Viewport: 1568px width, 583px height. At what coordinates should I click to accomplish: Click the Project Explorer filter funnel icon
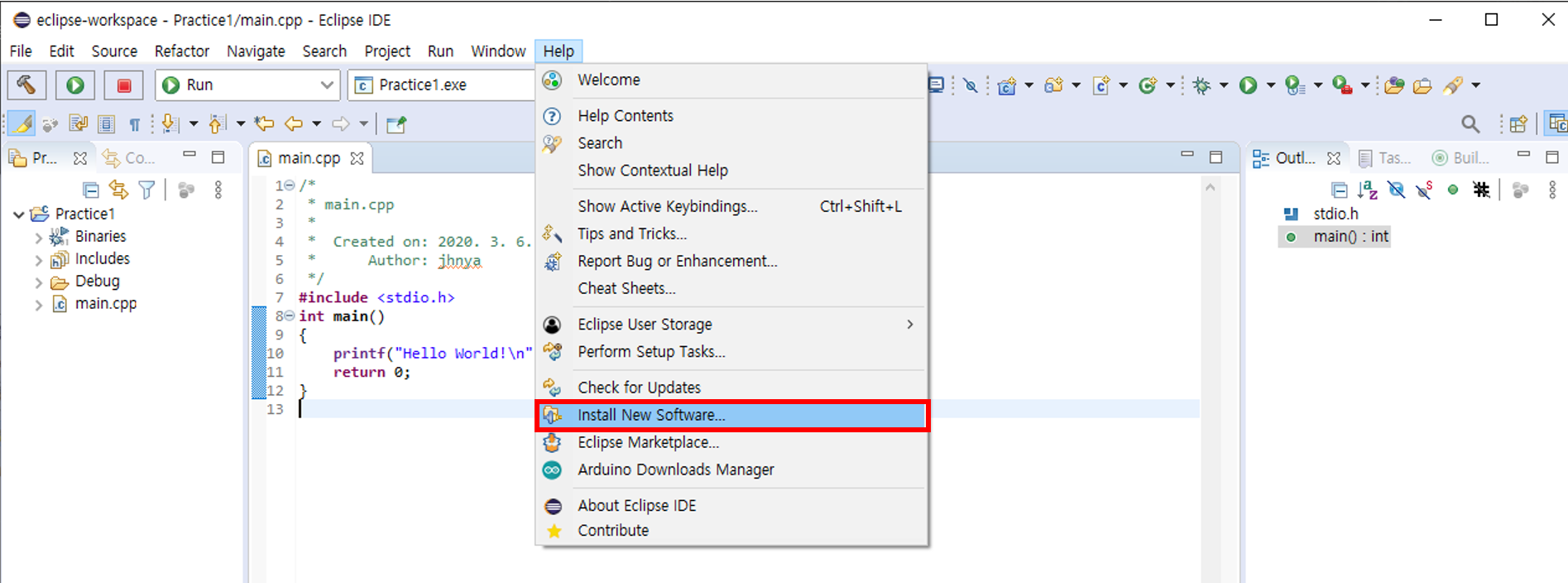[x=146, y=190]
